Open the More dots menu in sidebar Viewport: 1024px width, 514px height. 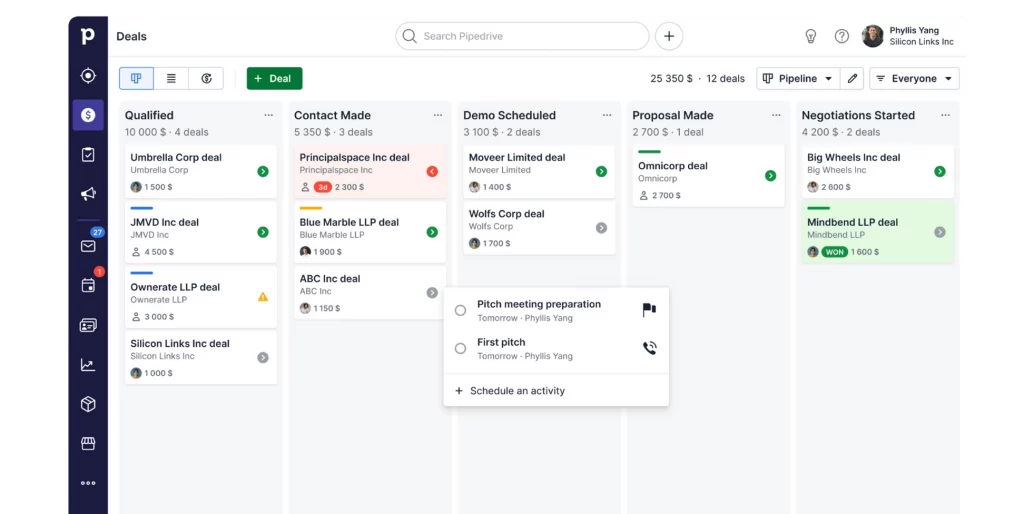[88, 483]
